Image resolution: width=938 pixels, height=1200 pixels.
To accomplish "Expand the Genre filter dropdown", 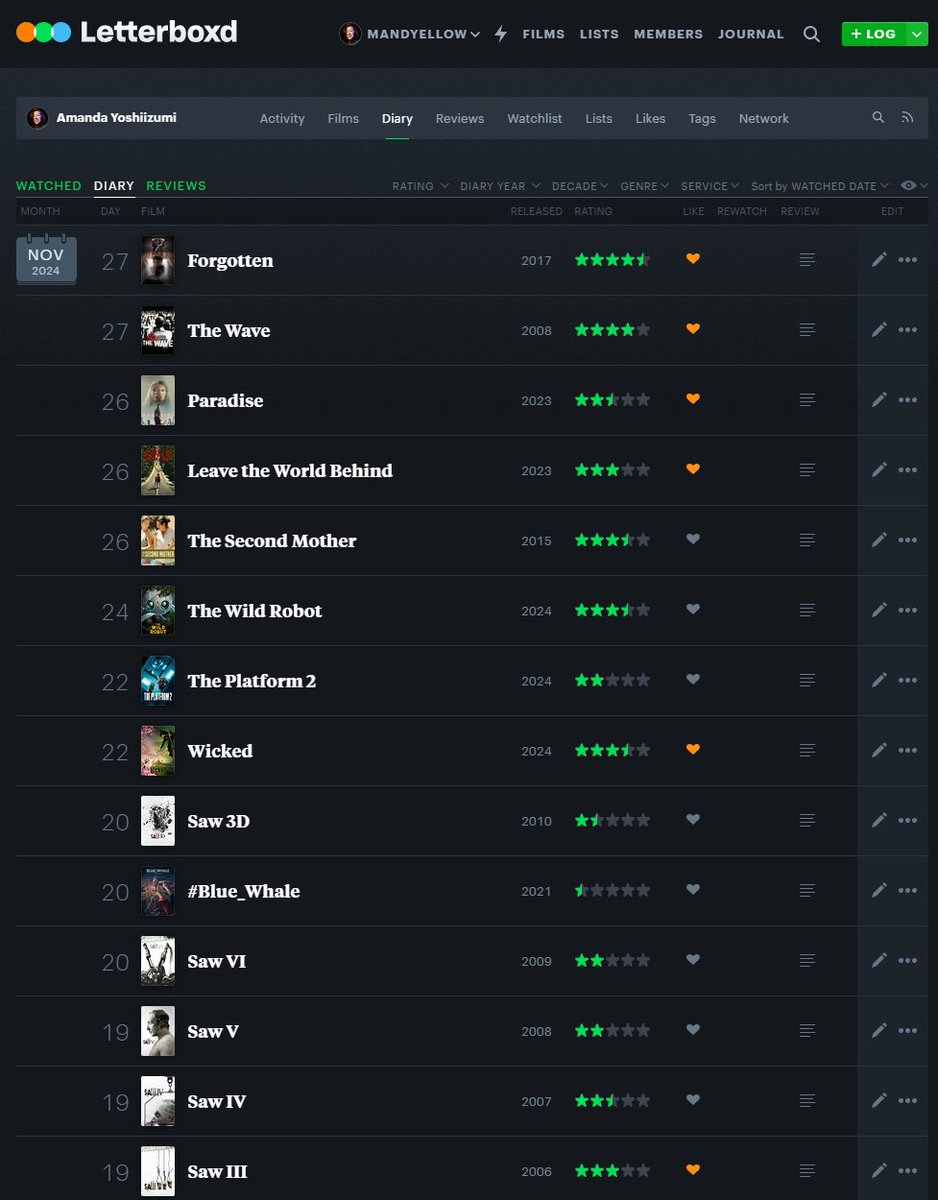I will coord(645,186).
